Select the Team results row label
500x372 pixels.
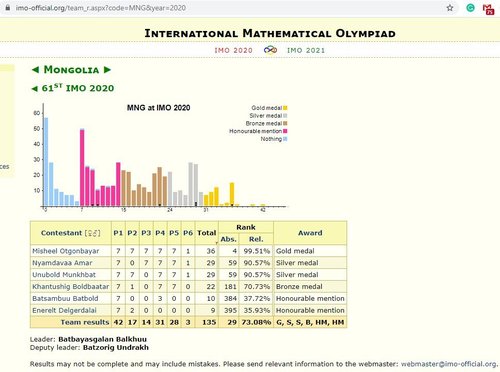point(85,322)
